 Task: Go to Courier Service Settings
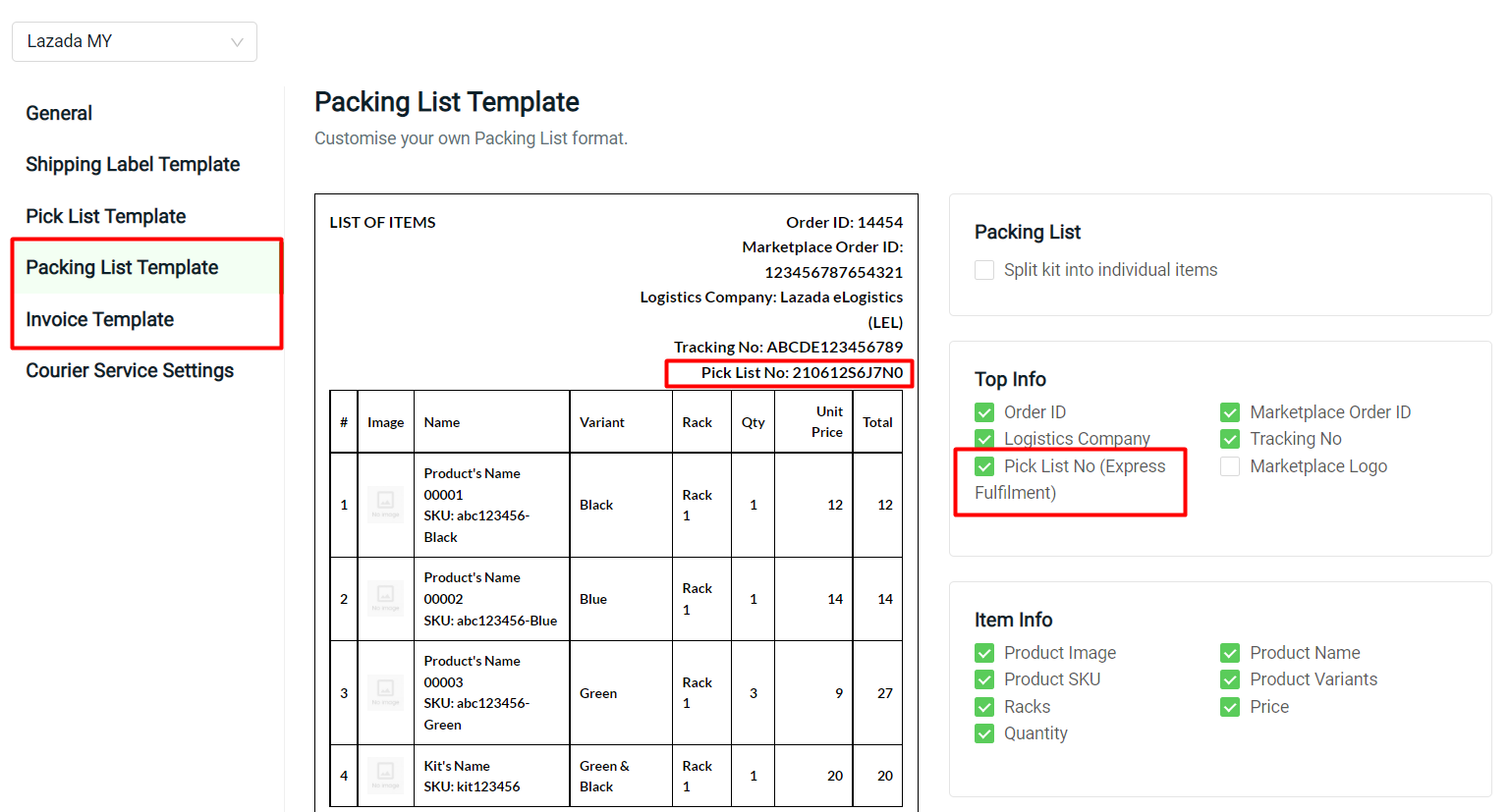[x=130, y=370]
